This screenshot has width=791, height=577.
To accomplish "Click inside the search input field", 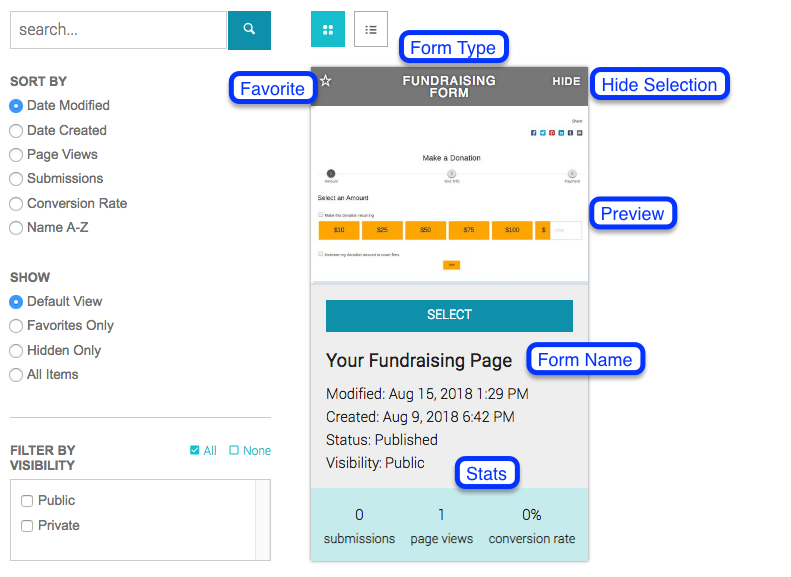I will (118, 30).
